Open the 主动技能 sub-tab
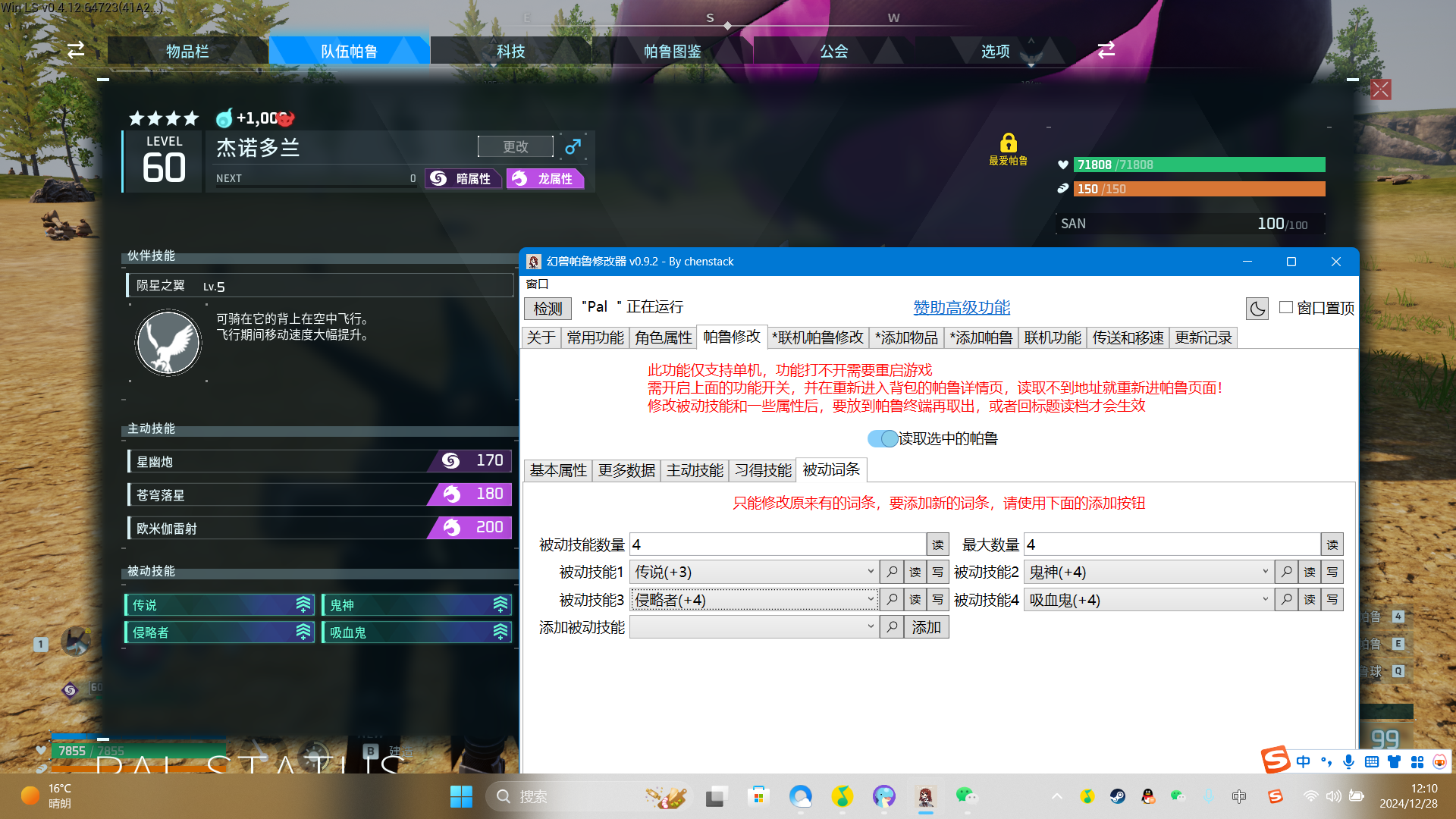 tap(695, 470)
